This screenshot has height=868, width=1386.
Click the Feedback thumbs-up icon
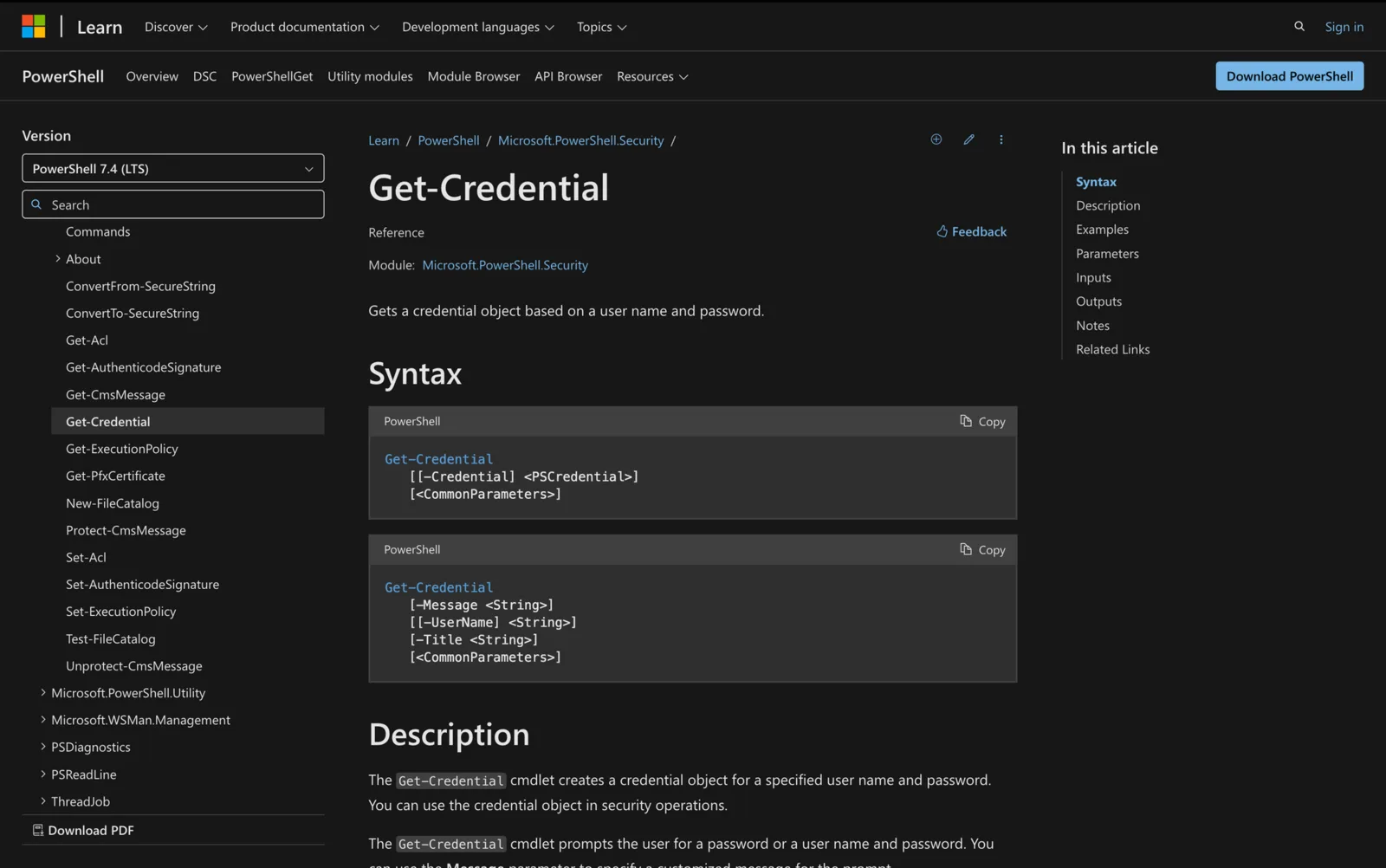click(942, 231)
